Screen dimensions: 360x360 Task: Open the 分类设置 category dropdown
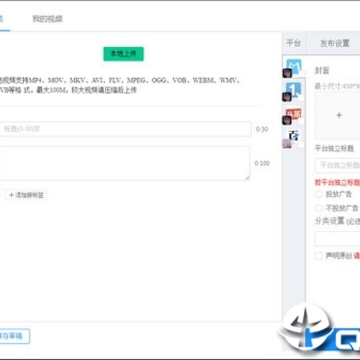tap(337, 239)
